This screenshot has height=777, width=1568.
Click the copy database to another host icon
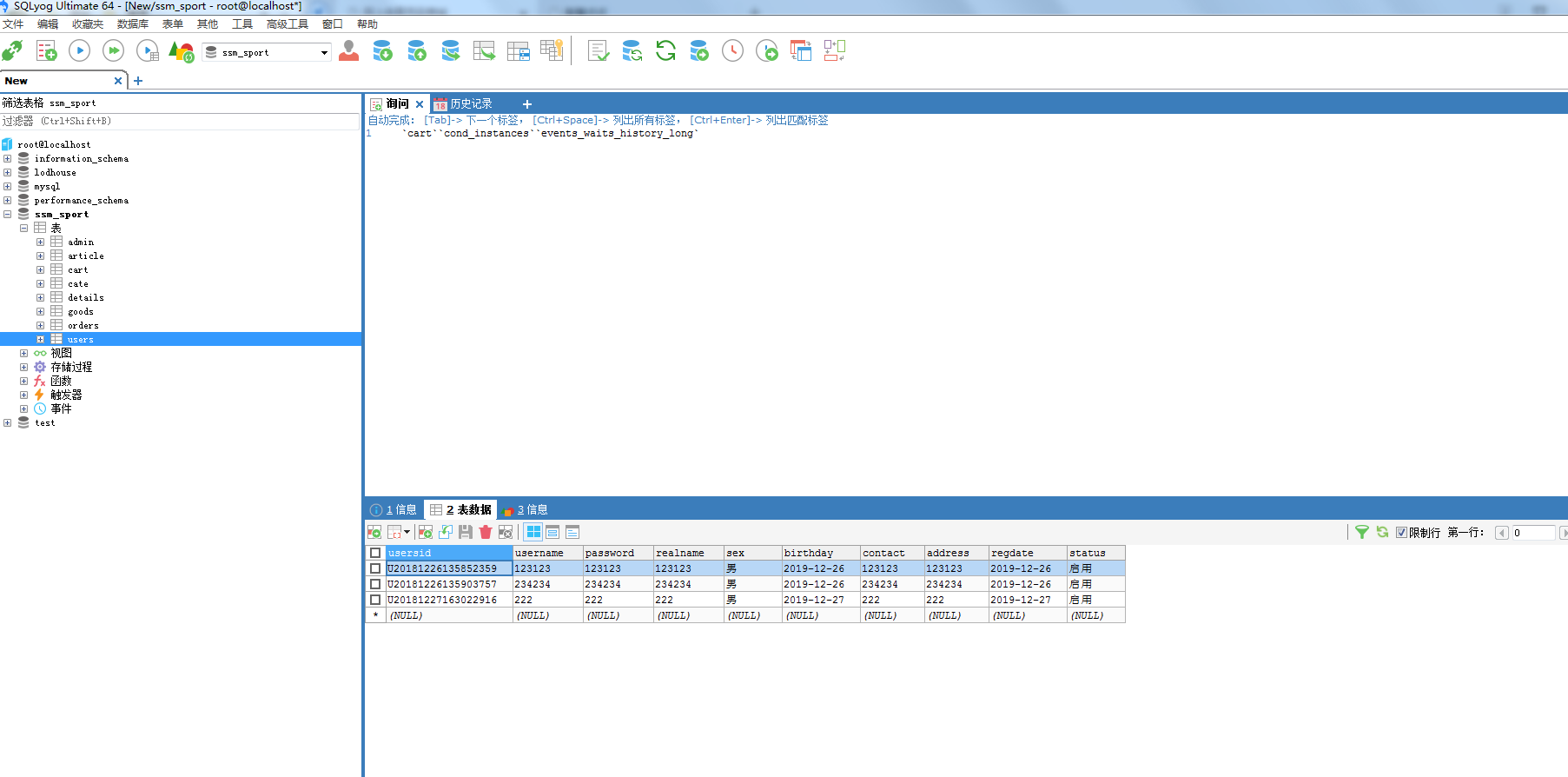coord(450,51)
